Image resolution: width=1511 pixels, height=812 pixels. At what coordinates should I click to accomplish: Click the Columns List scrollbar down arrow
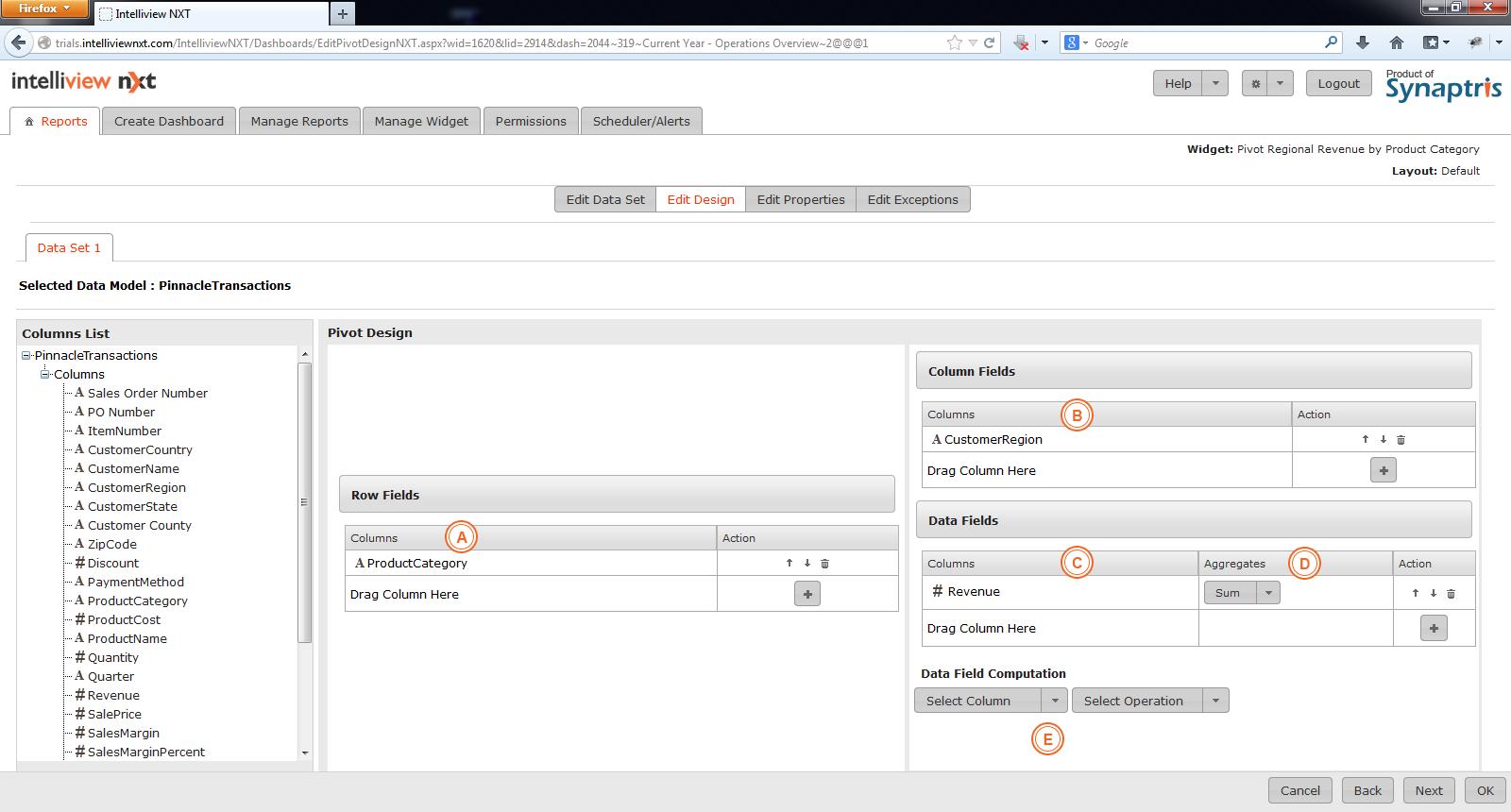305,753
